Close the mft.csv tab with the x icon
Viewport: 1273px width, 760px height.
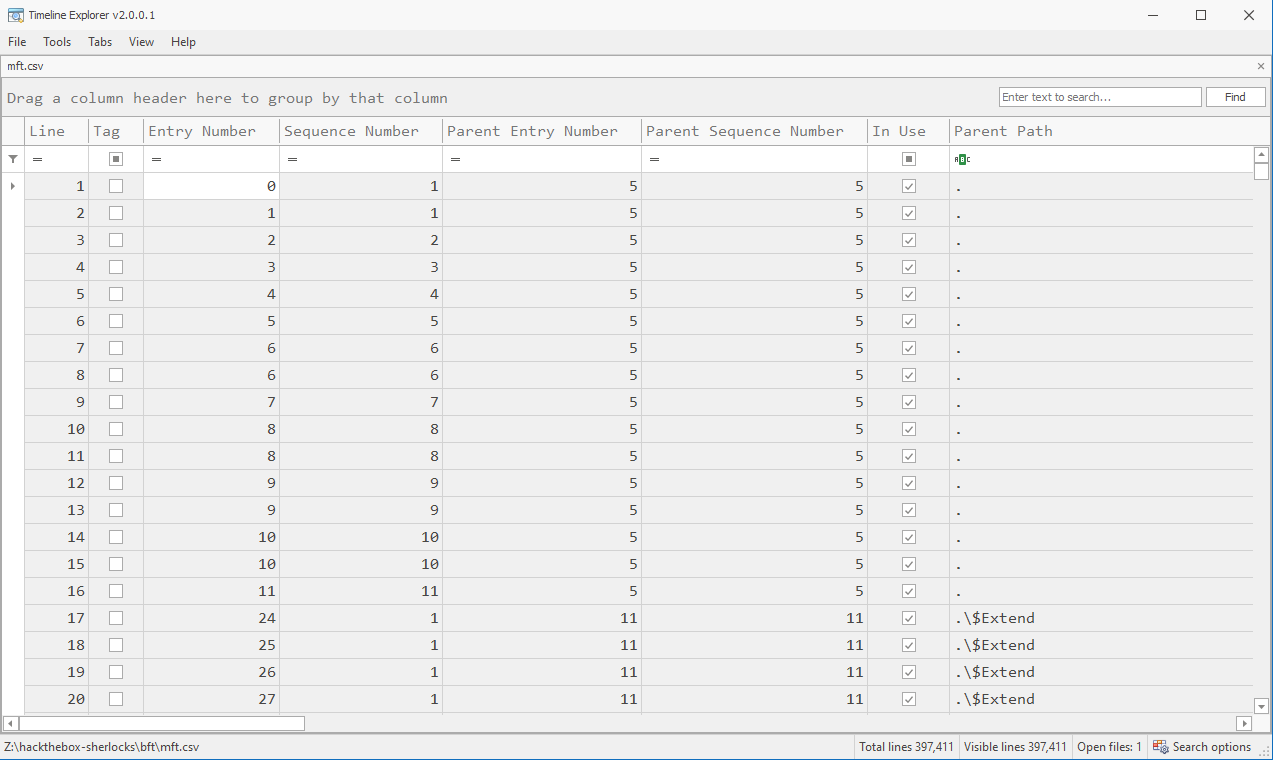click(1260, 66)
